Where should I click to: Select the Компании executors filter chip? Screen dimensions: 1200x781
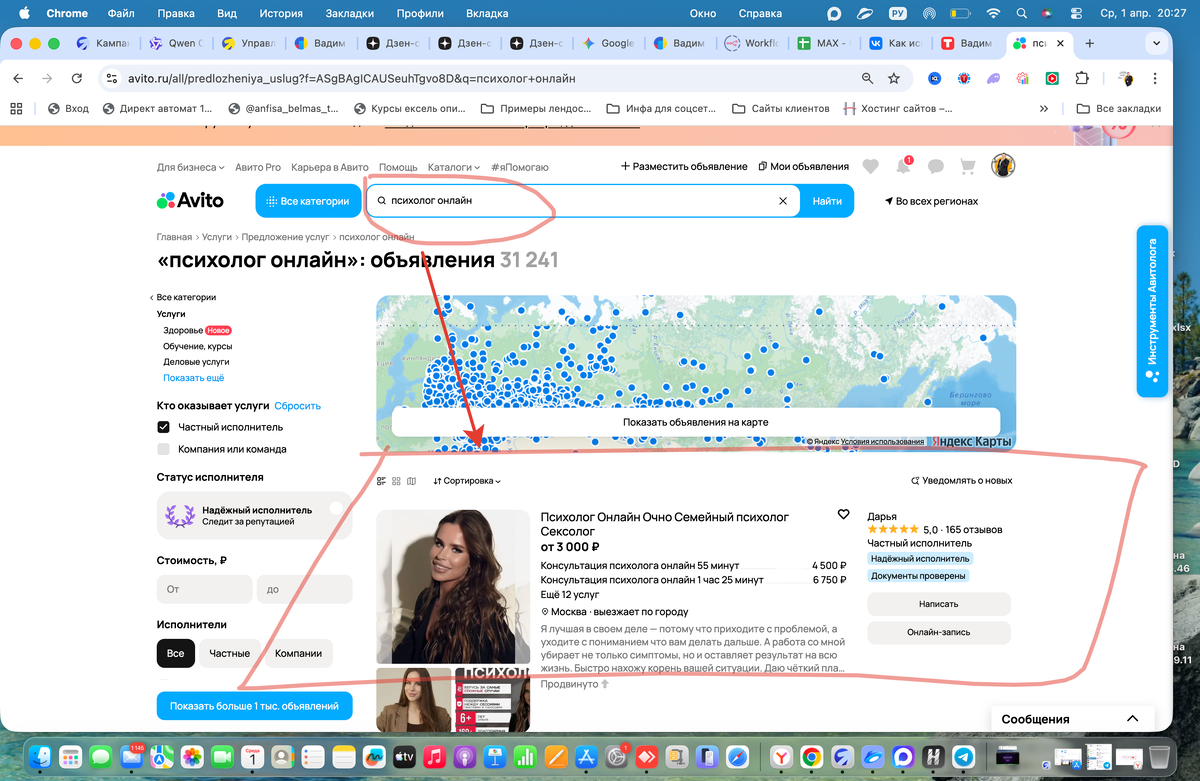coord(299,653)
